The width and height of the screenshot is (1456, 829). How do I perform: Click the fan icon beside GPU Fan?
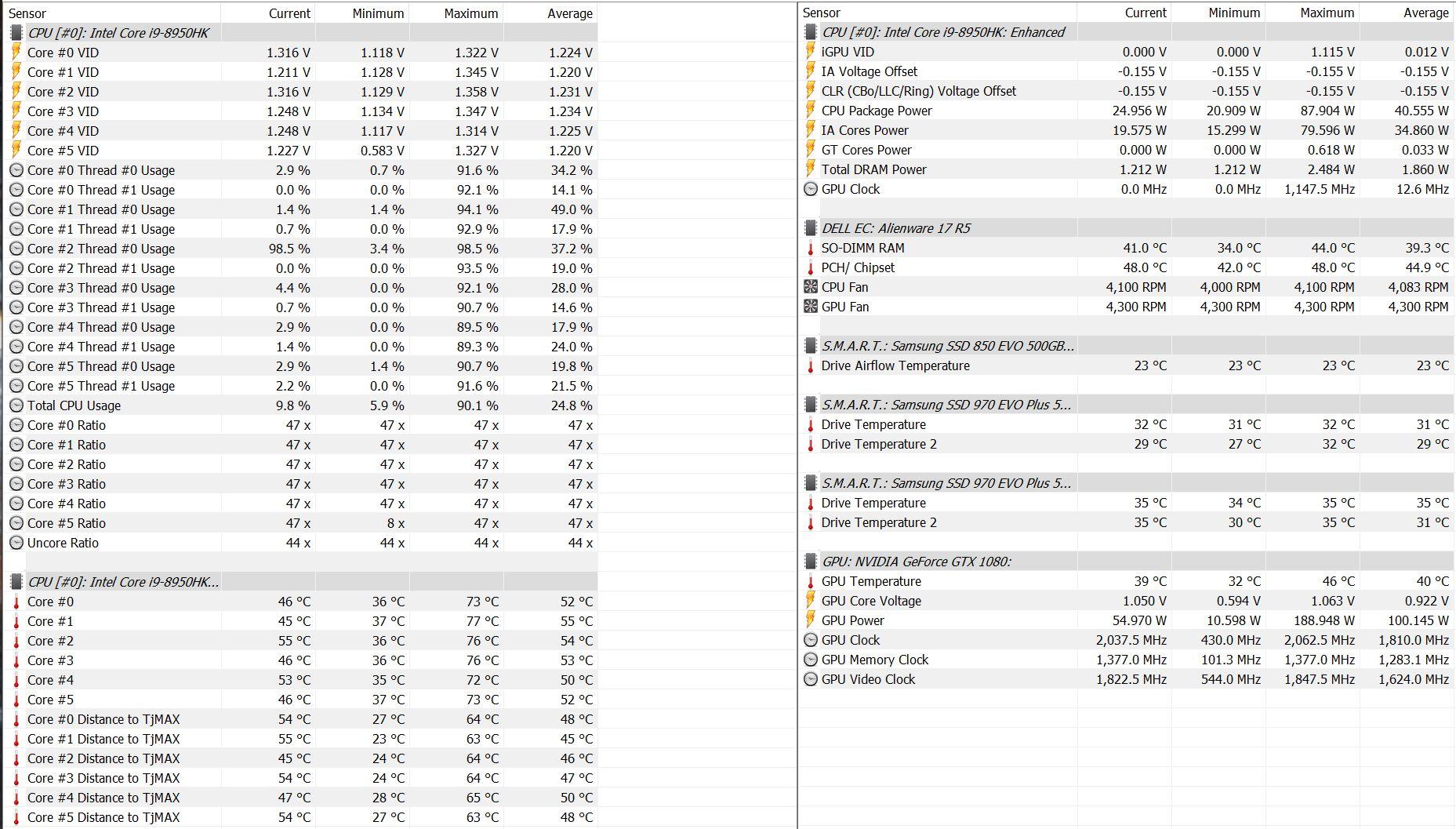pyautogui.click(x=811, y=307)
